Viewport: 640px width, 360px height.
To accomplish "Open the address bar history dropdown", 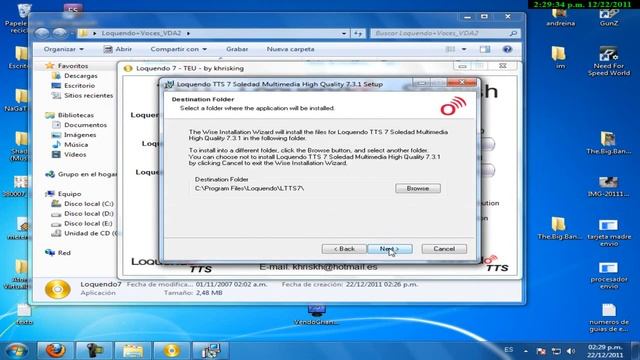I will (344, 33).
